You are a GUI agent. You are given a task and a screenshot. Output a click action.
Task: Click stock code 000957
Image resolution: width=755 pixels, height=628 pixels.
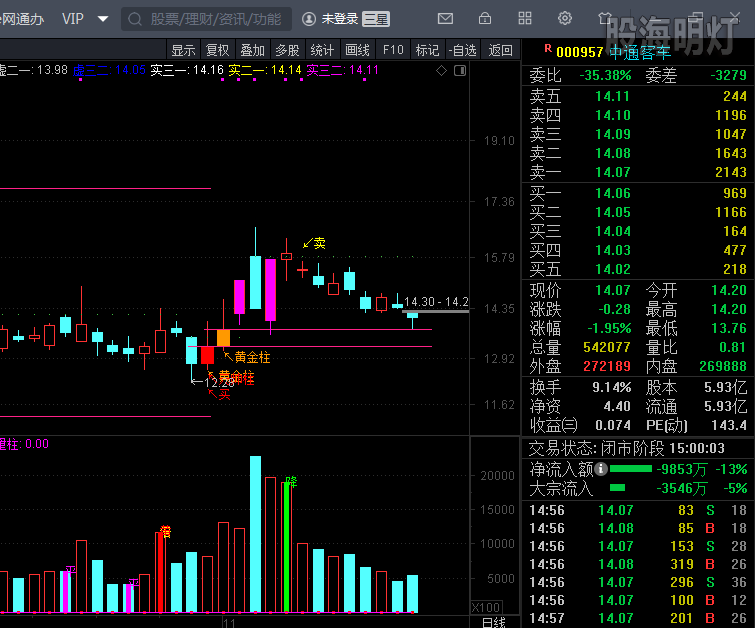click(x=580, y=52)
